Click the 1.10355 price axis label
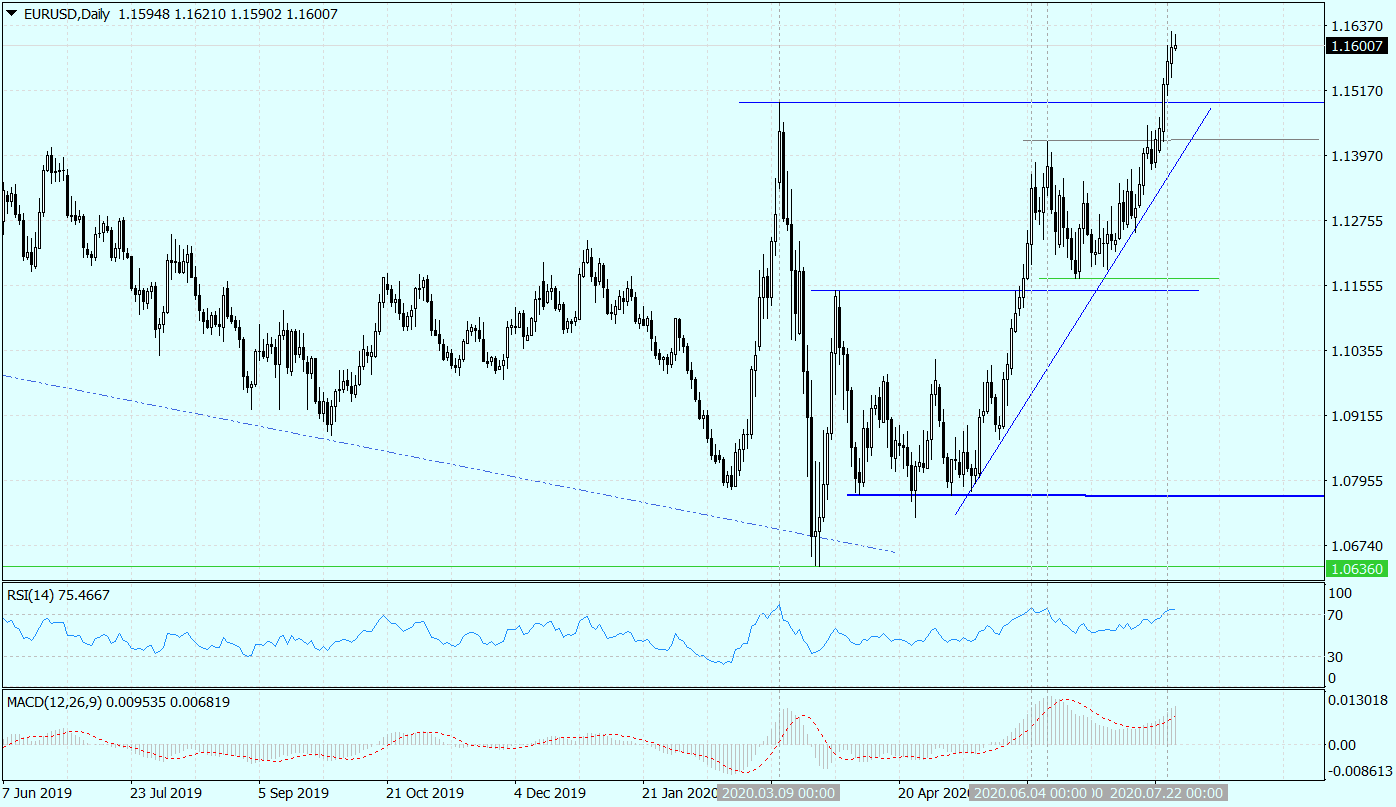Screen dimensions: 1396x807 point(1358,351)
